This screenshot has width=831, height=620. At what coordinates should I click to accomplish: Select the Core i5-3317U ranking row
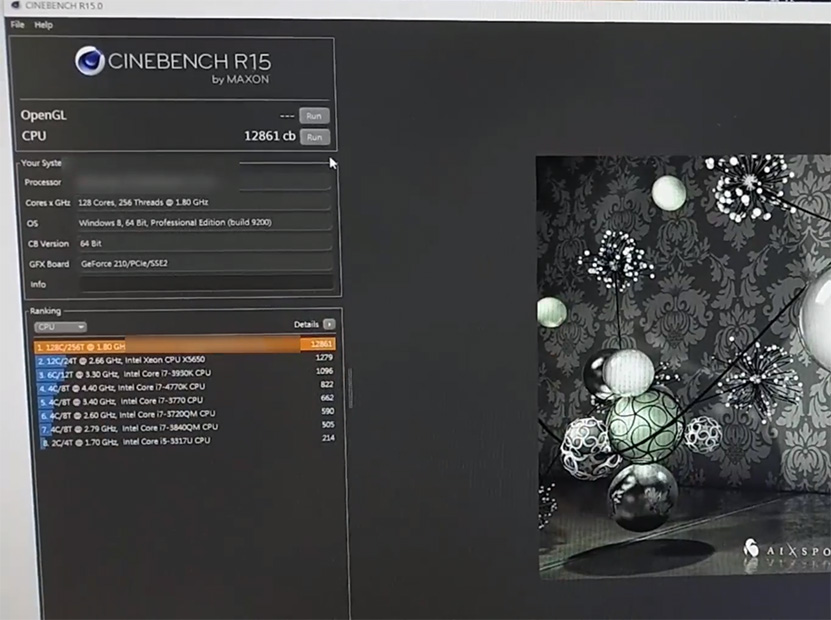(x=189, y=441)
